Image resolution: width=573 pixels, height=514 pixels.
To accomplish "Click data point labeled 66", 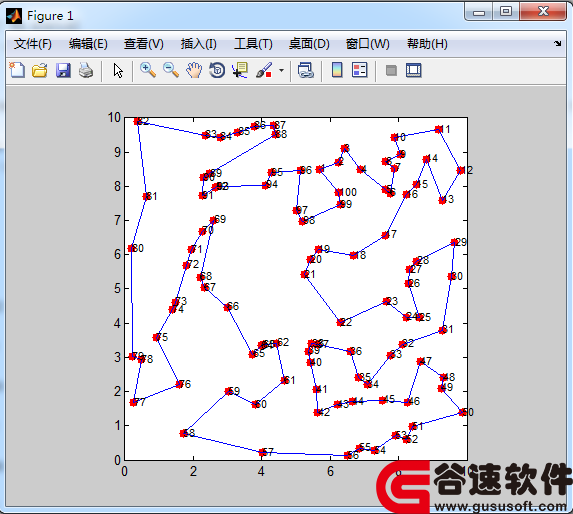I will pos(228,307).
